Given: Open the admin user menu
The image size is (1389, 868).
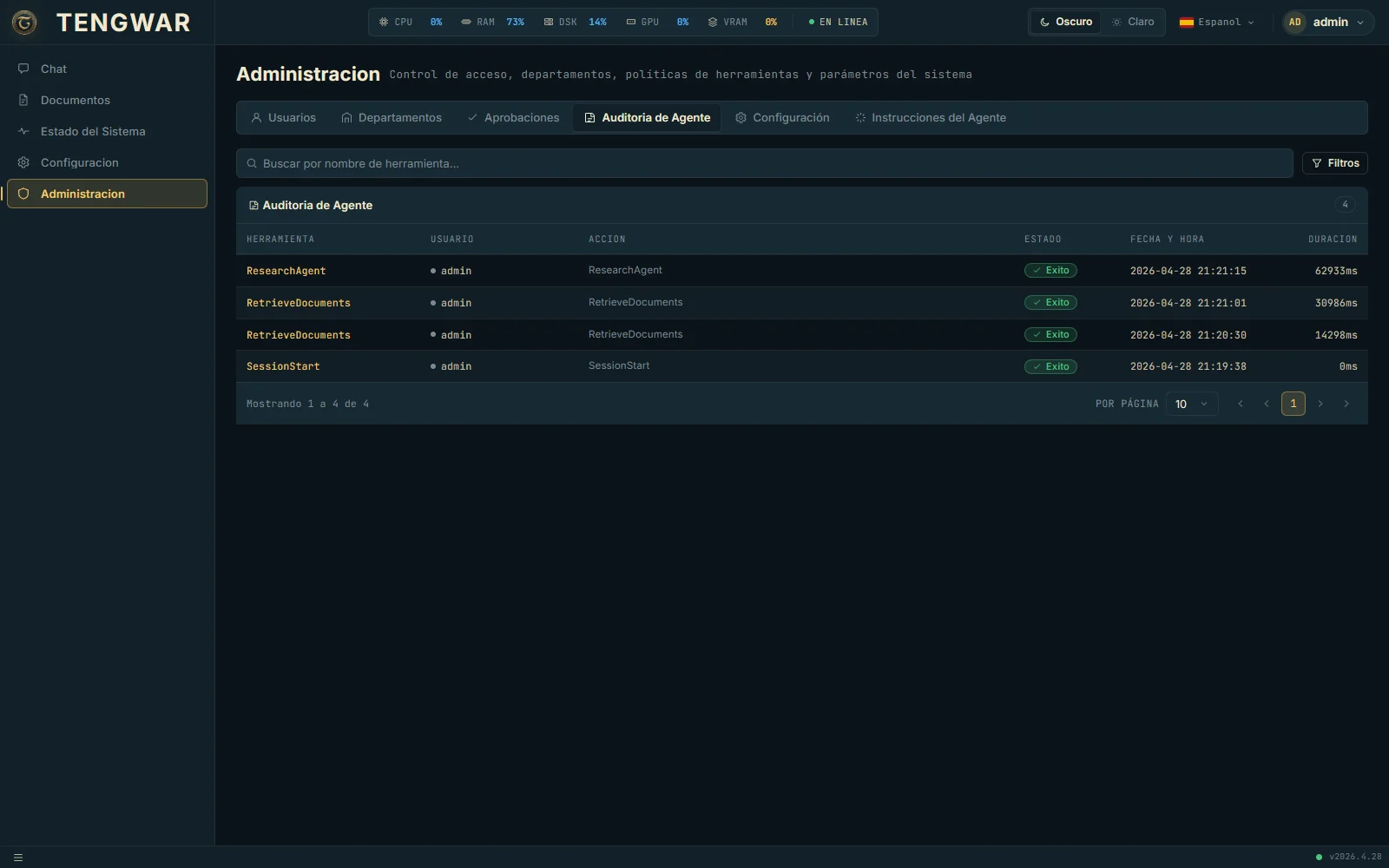Looking at the screenshot, I should 1328,22.
